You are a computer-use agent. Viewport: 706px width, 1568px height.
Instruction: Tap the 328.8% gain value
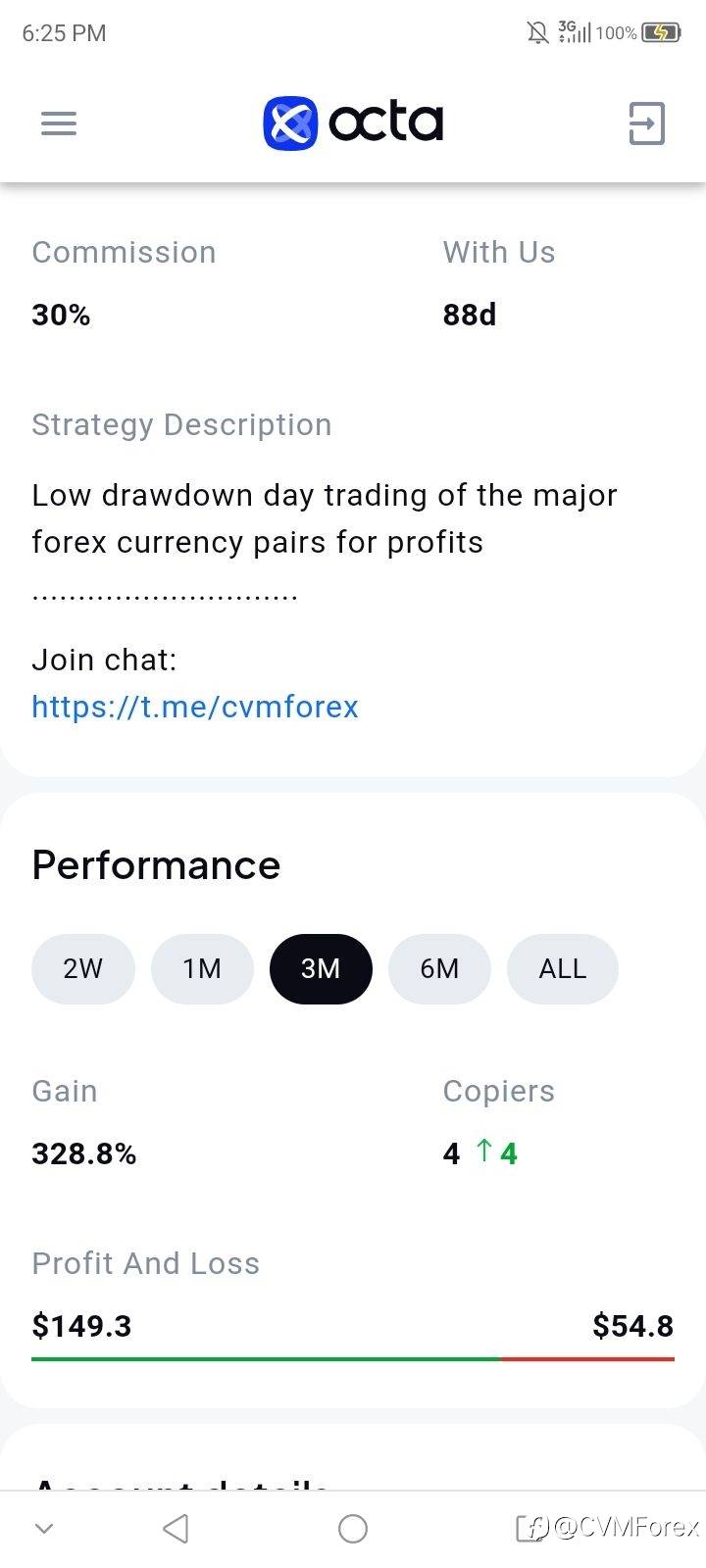pyautogui.click(x=84, y=1153)
